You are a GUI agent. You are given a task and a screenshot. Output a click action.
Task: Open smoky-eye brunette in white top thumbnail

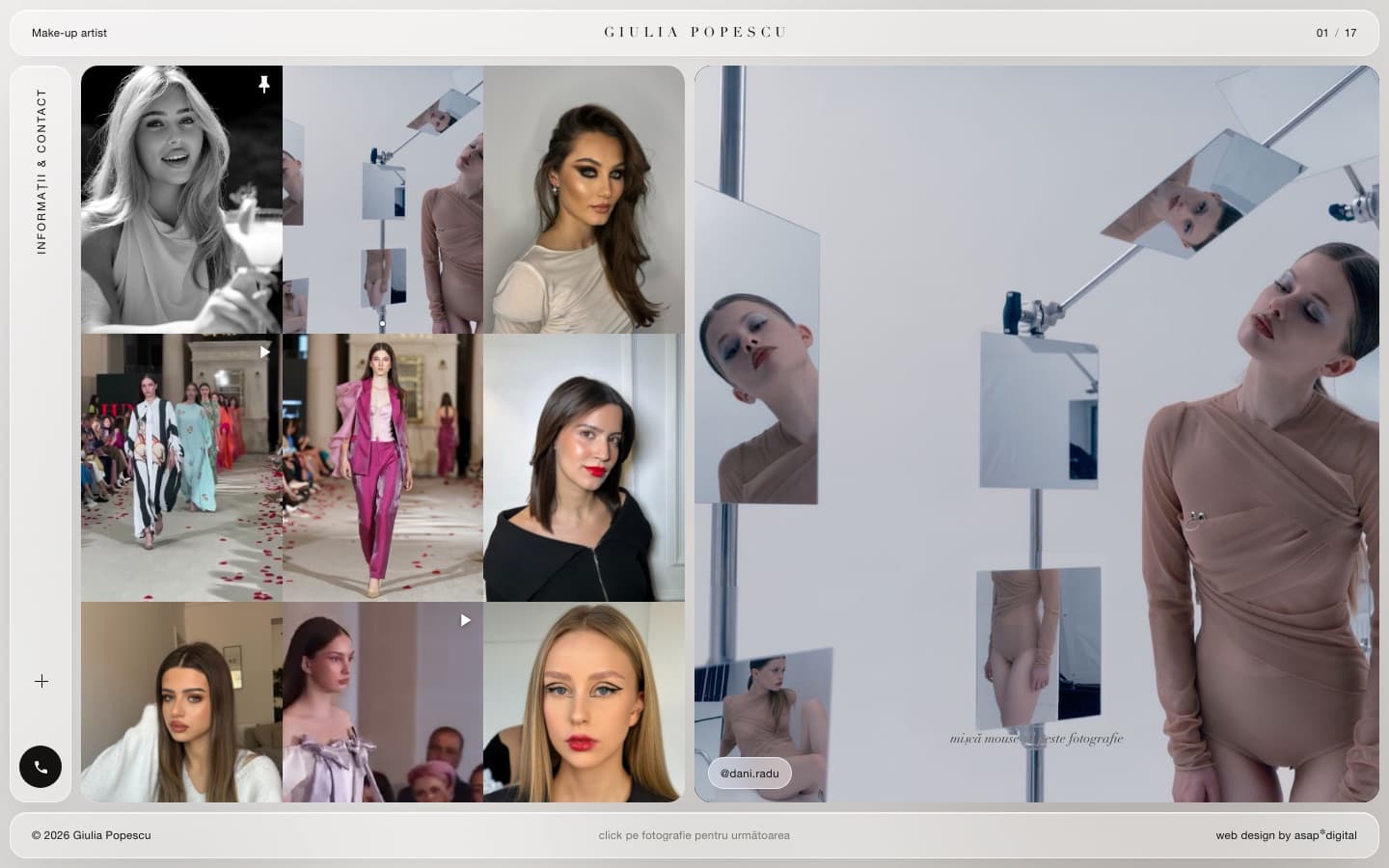tap(584, 200)
